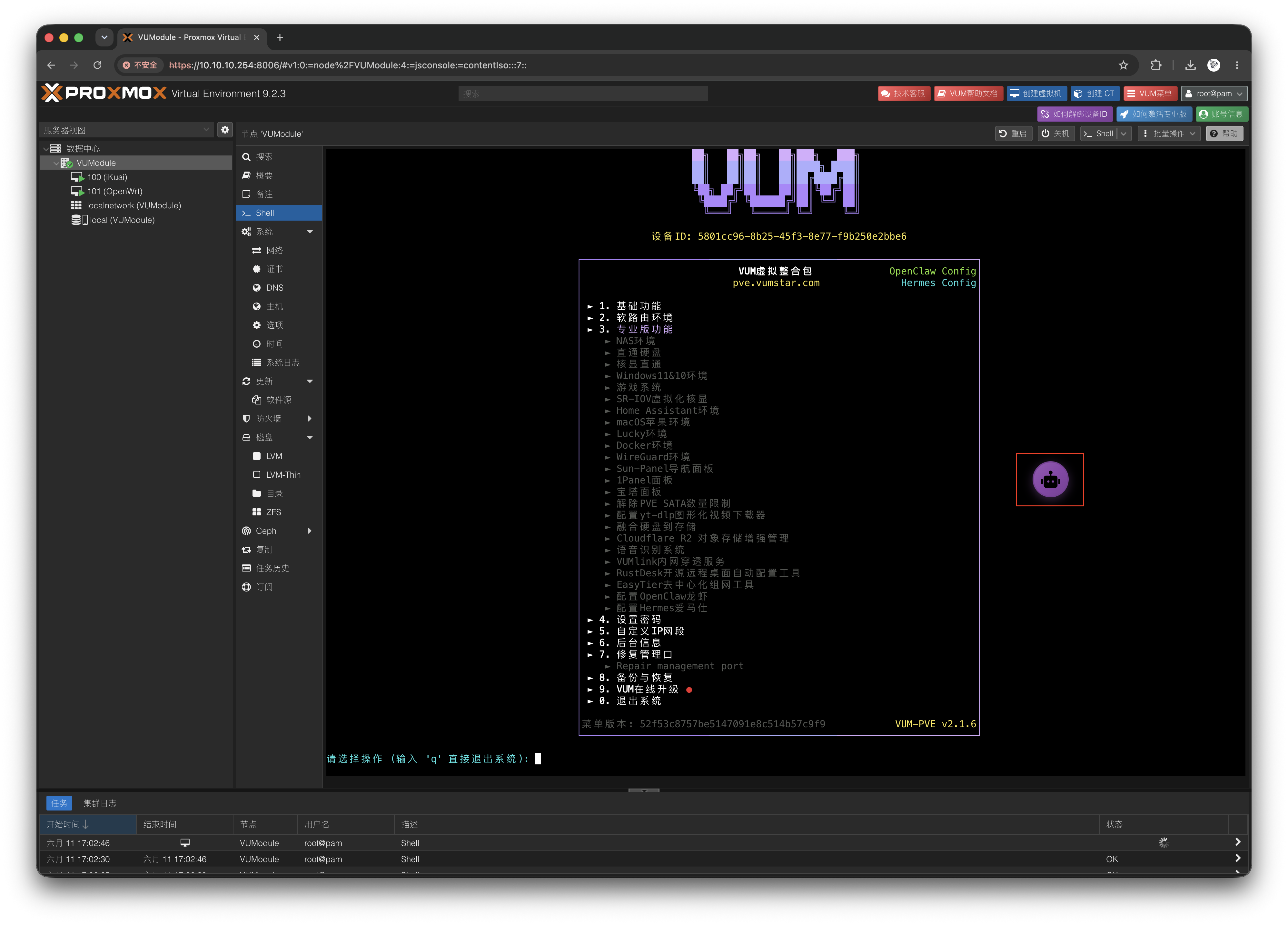Open 证书 certificates panel
Screen dimensions: 1288x925
coord(279,269)
